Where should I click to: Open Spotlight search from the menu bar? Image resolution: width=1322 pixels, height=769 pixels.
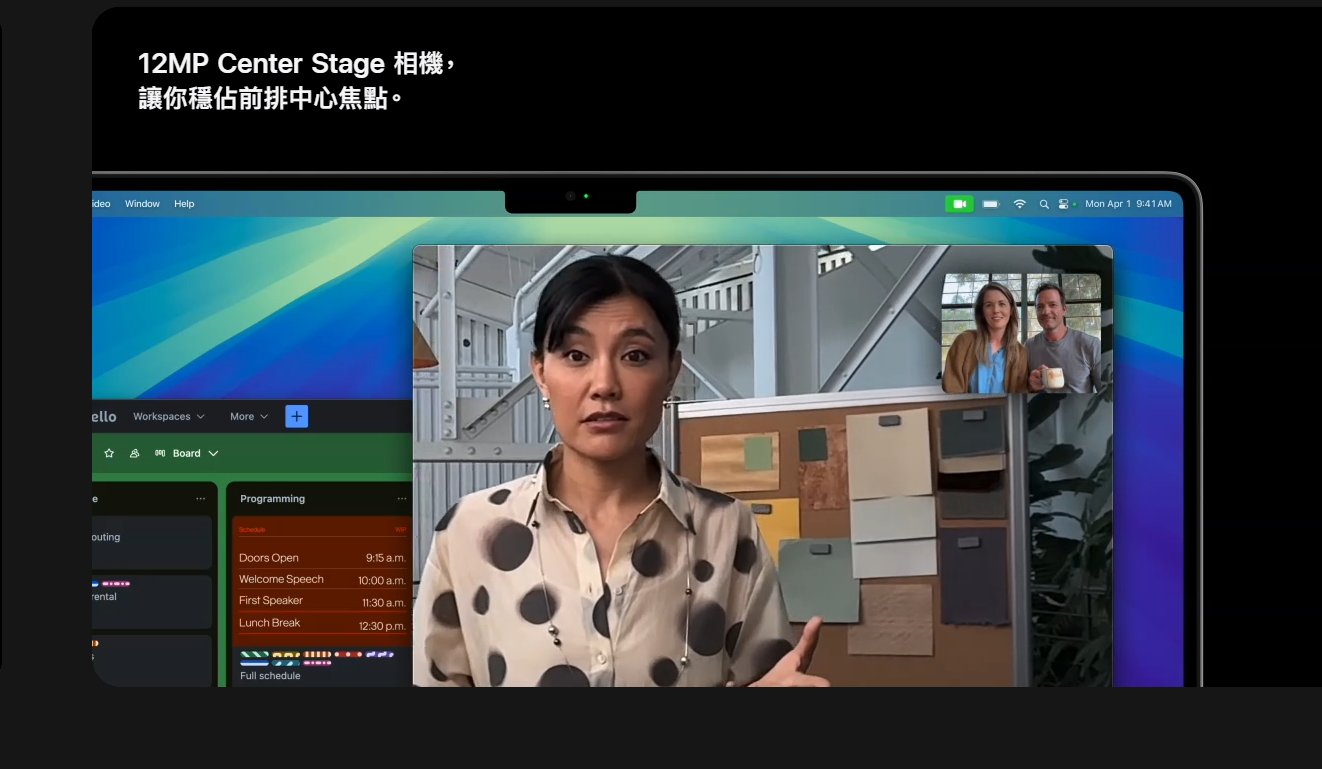click(x=1044, y=204)
